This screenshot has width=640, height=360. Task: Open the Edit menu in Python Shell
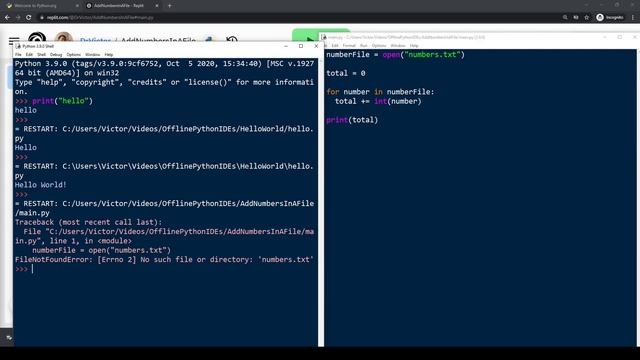coord(29,54)
